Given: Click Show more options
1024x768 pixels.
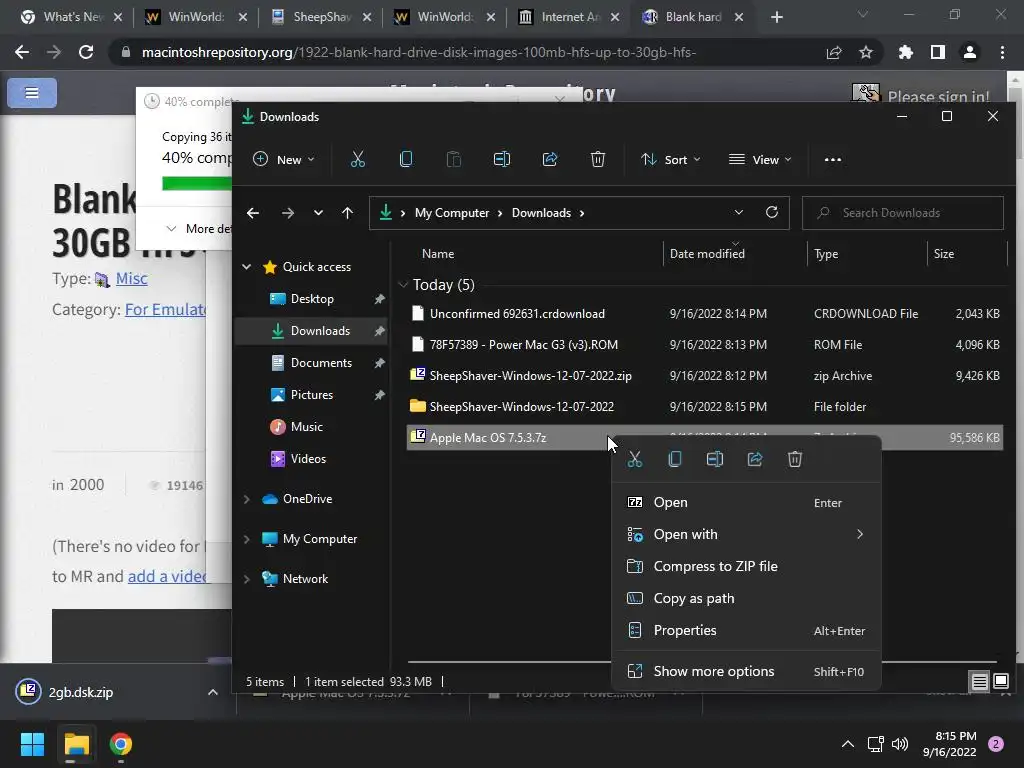Looking at the screenshot, I should (746, 671).
